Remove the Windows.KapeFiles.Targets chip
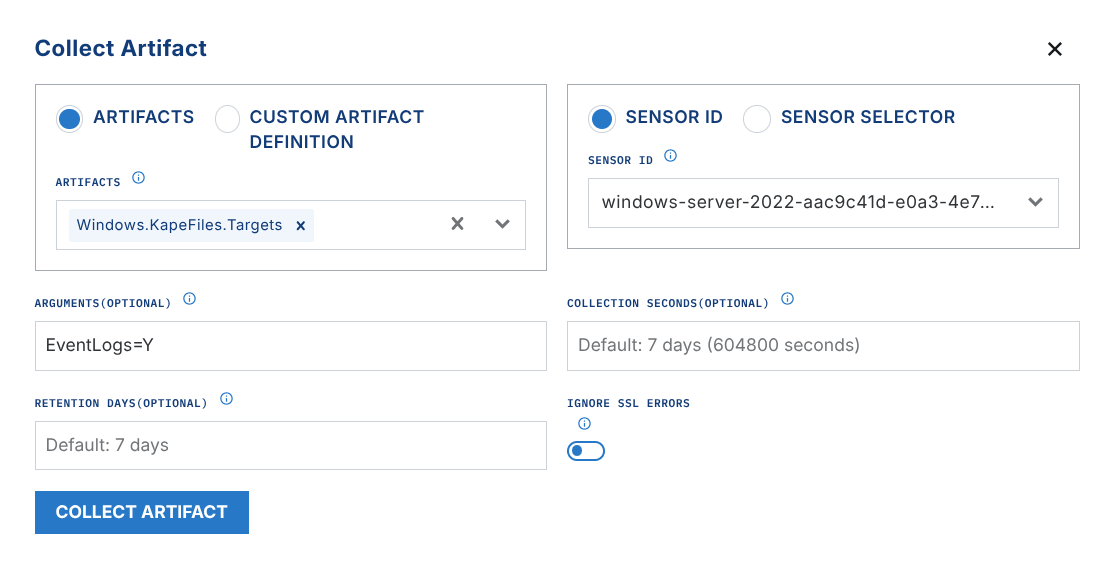Viewport: 1115px width, 569px height. coord(300,226)
